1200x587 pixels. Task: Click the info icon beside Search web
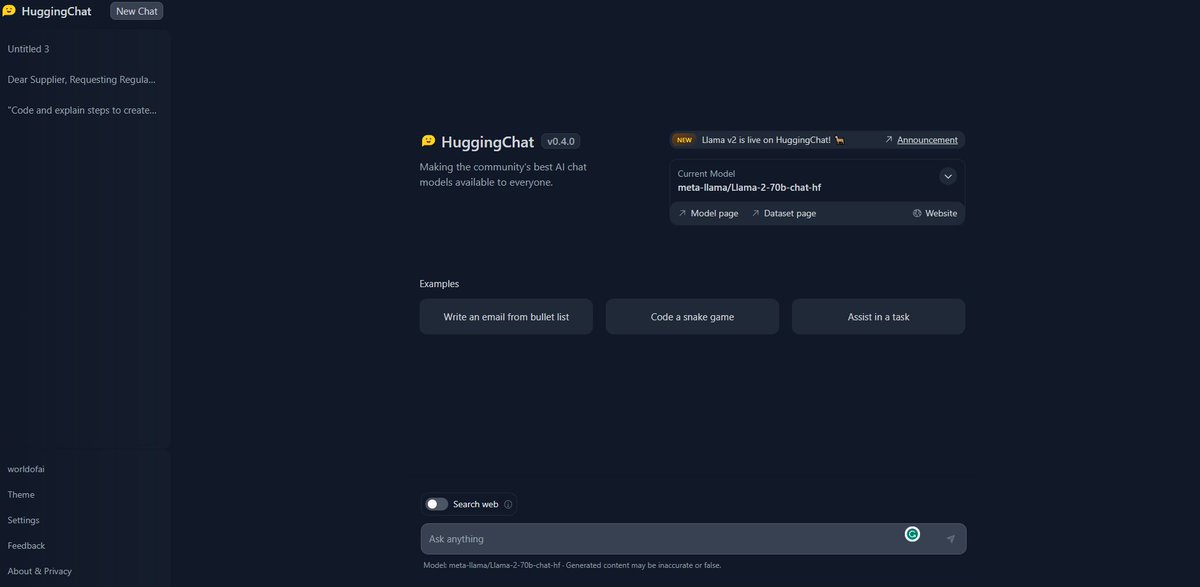coord(508,504)
